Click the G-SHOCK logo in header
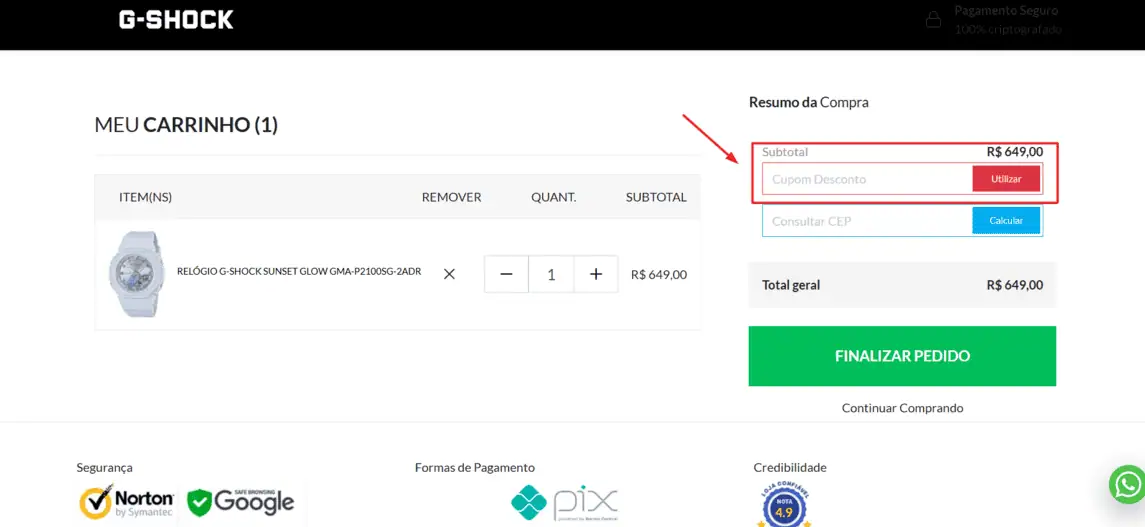 (x=176, y=20)
